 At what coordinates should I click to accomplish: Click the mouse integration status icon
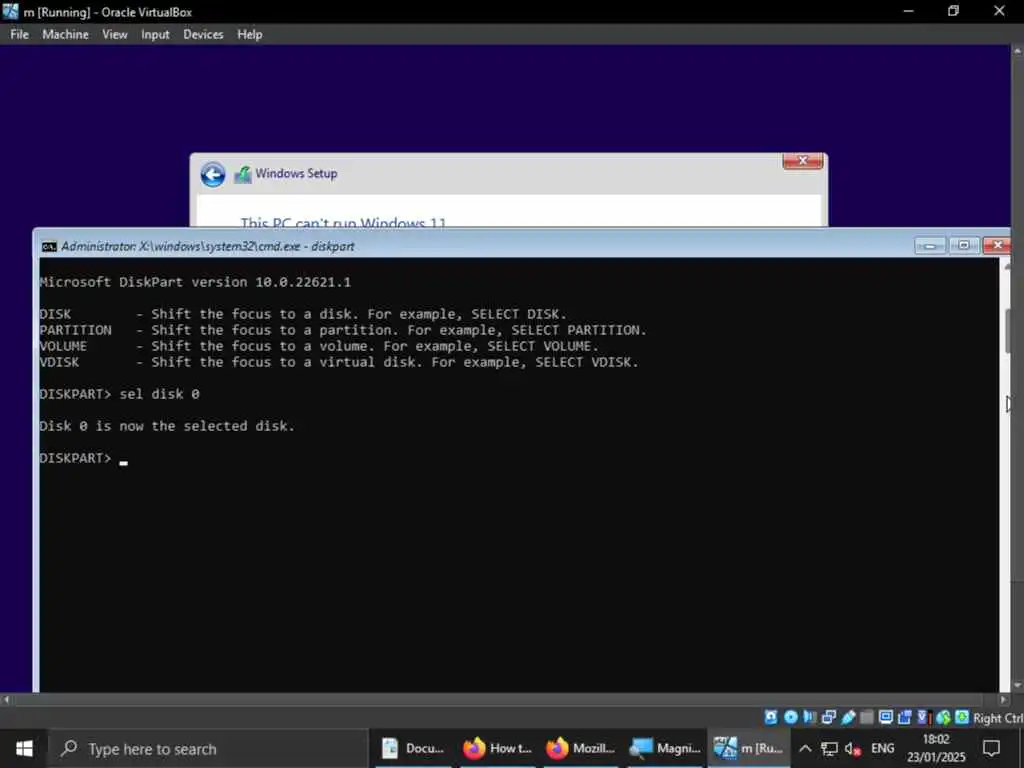click(x=943, y=717)
